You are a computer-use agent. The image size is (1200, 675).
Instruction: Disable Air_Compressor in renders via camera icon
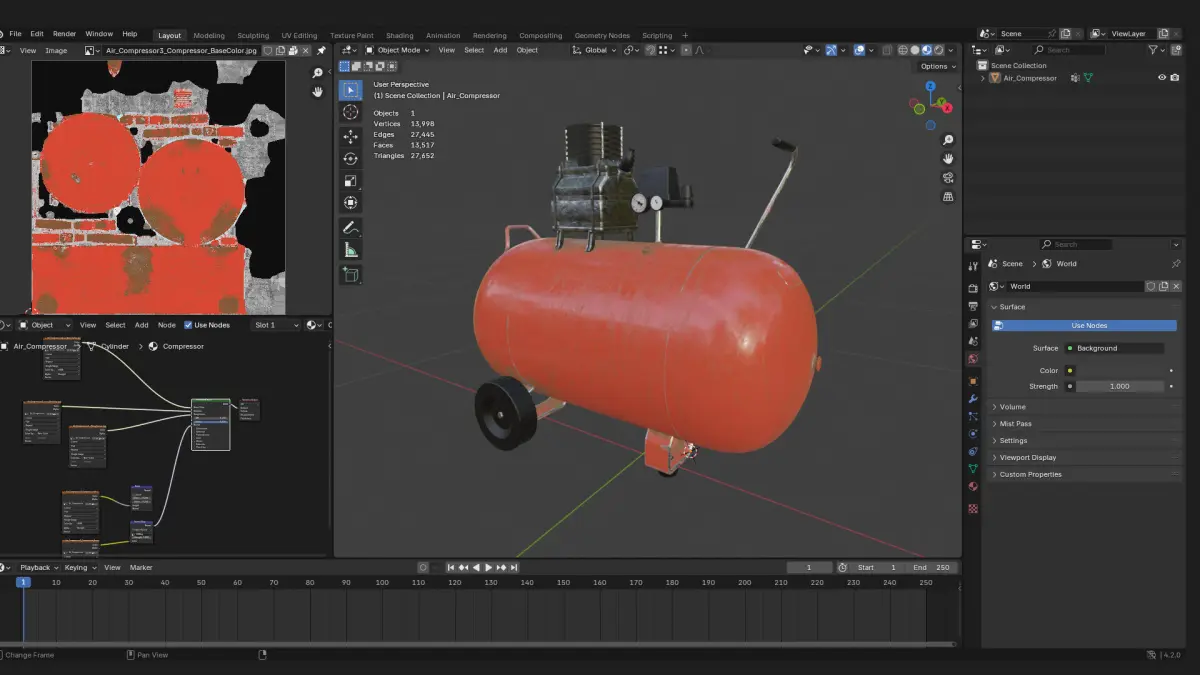1175,78
